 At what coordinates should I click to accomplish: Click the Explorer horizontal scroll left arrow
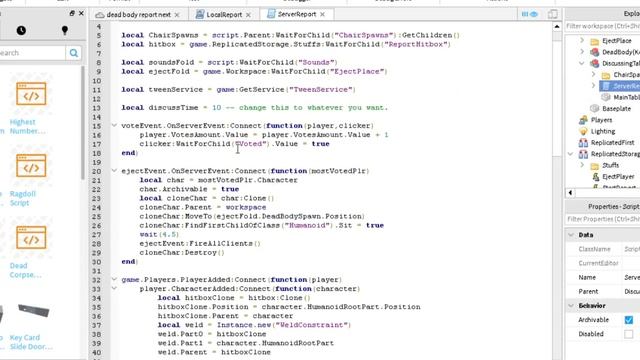570,193
